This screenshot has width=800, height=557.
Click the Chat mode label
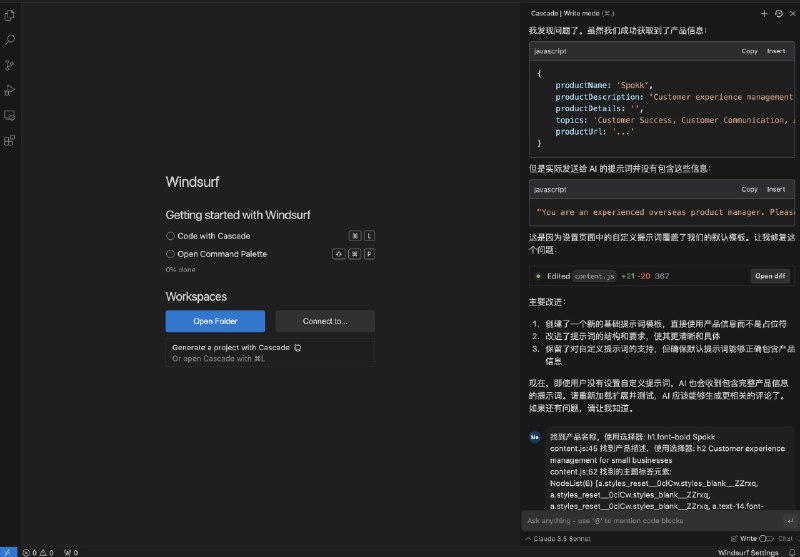(785, 539)
